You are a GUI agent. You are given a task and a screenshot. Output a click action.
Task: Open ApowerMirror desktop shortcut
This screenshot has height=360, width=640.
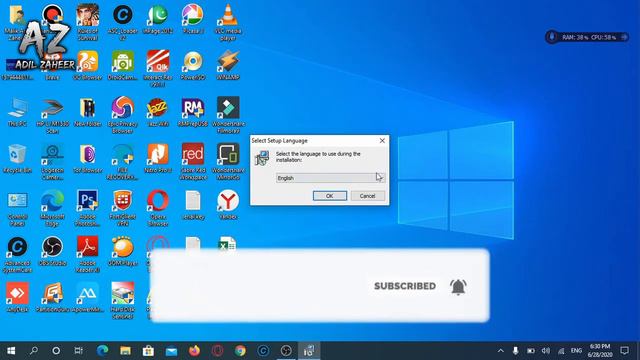pos(87,298)
